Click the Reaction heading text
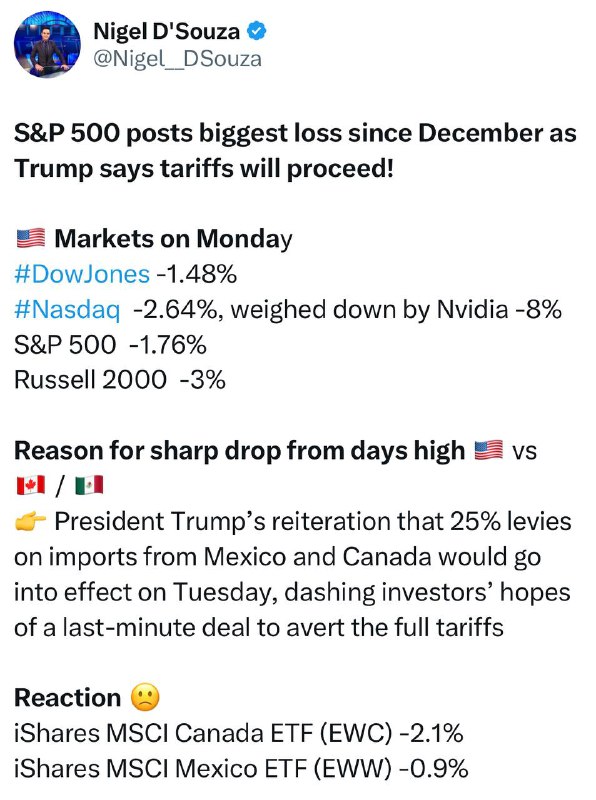This screenshot has width=596, height=800. 67,698
